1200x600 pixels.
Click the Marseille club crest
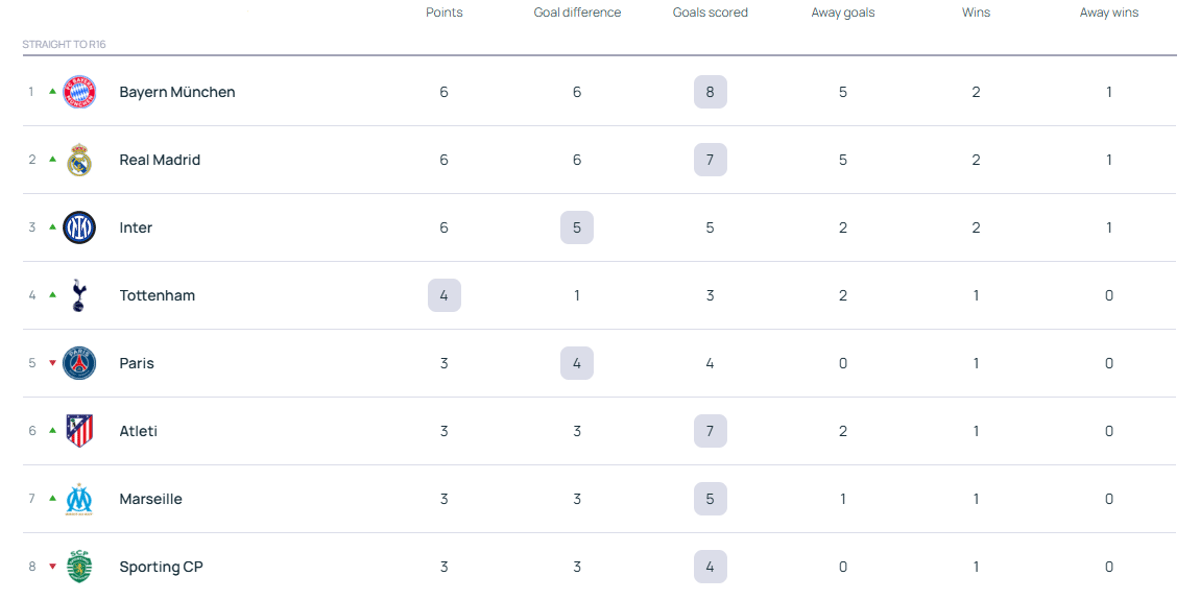(79, 499)
